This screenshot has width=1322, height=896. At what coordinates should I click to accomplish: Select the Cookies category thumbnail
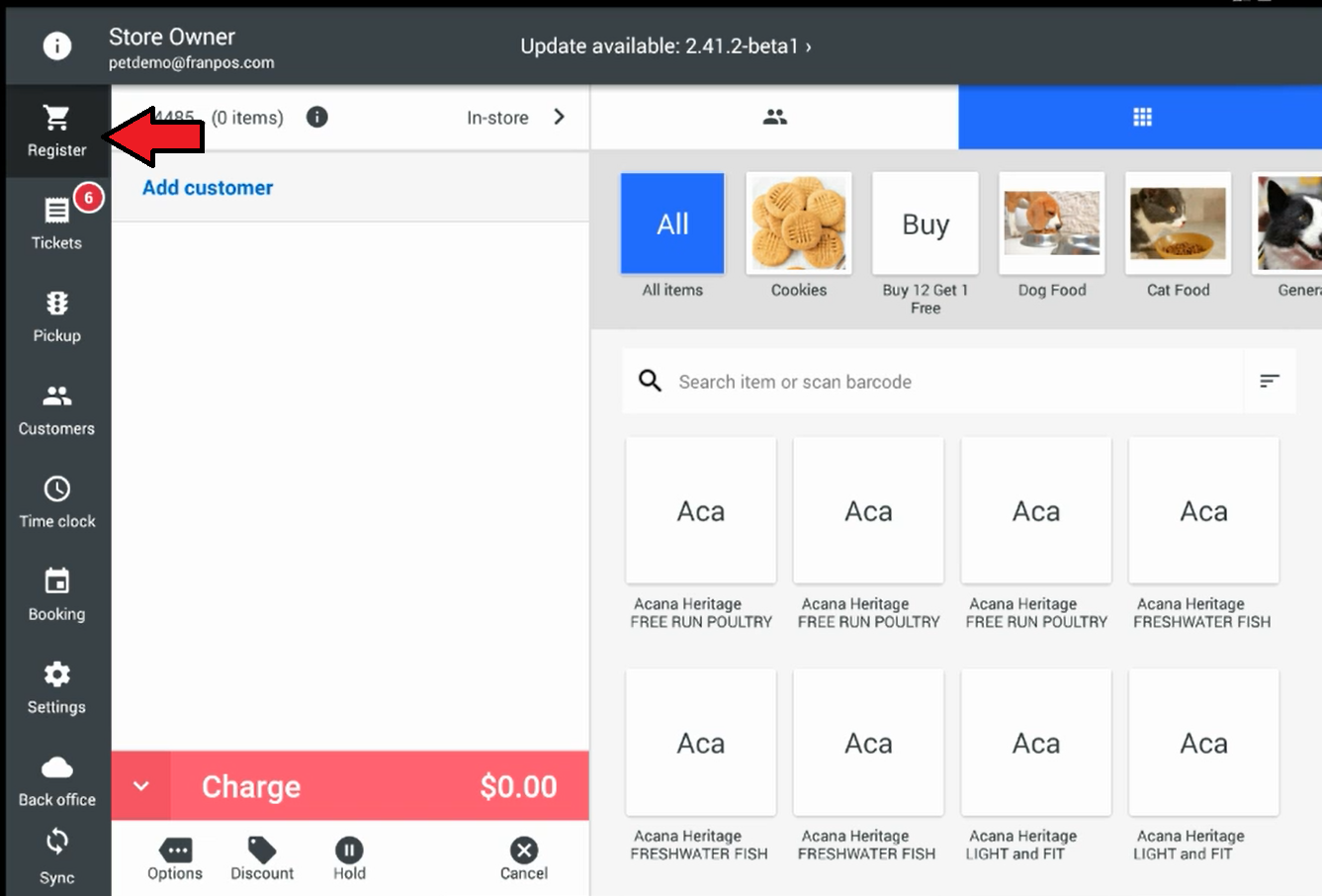tap(799, 224)
